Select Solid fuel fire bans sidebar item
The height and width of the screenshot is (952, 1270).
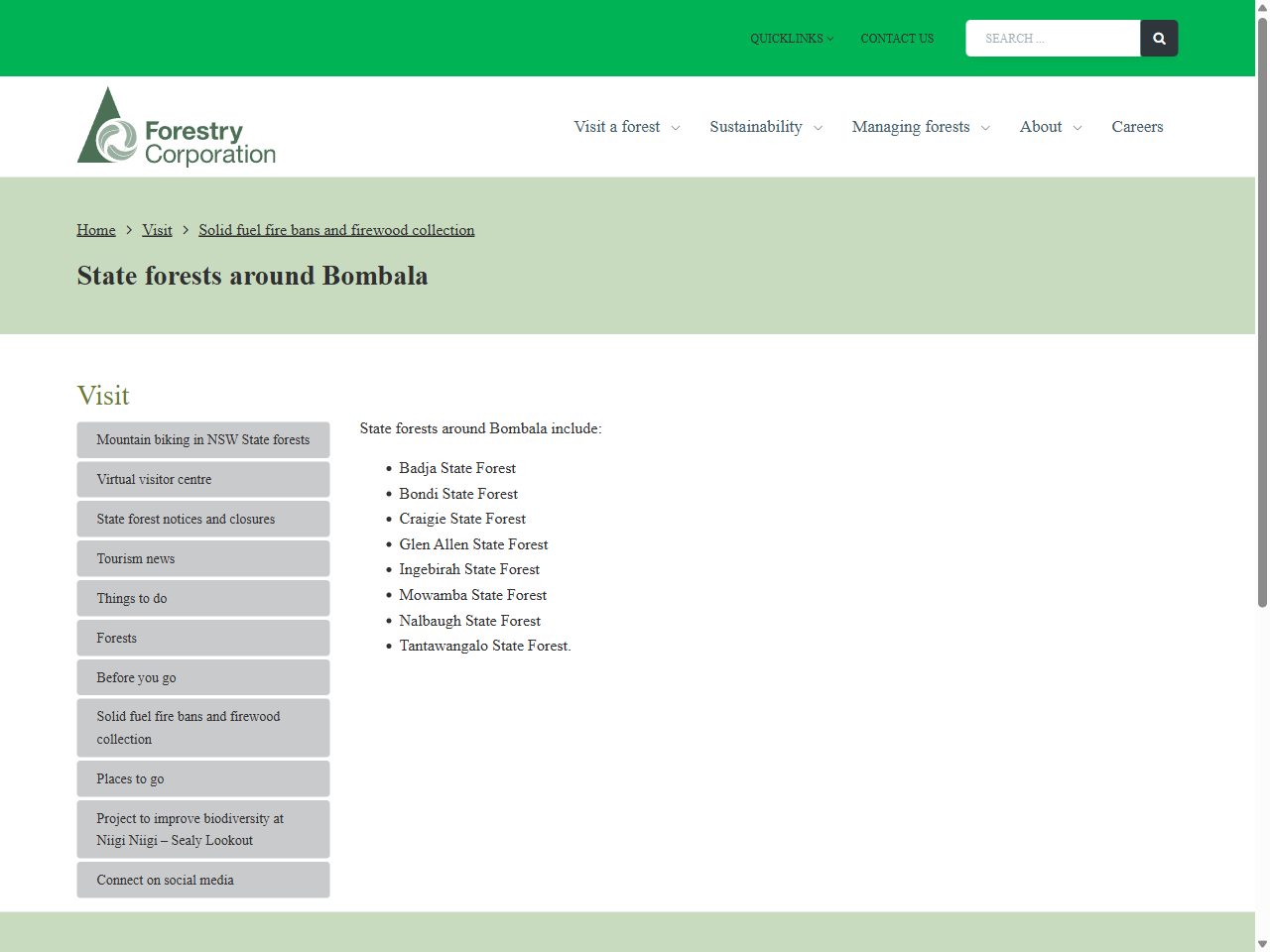pyautogui.click(x=203, y=728)
